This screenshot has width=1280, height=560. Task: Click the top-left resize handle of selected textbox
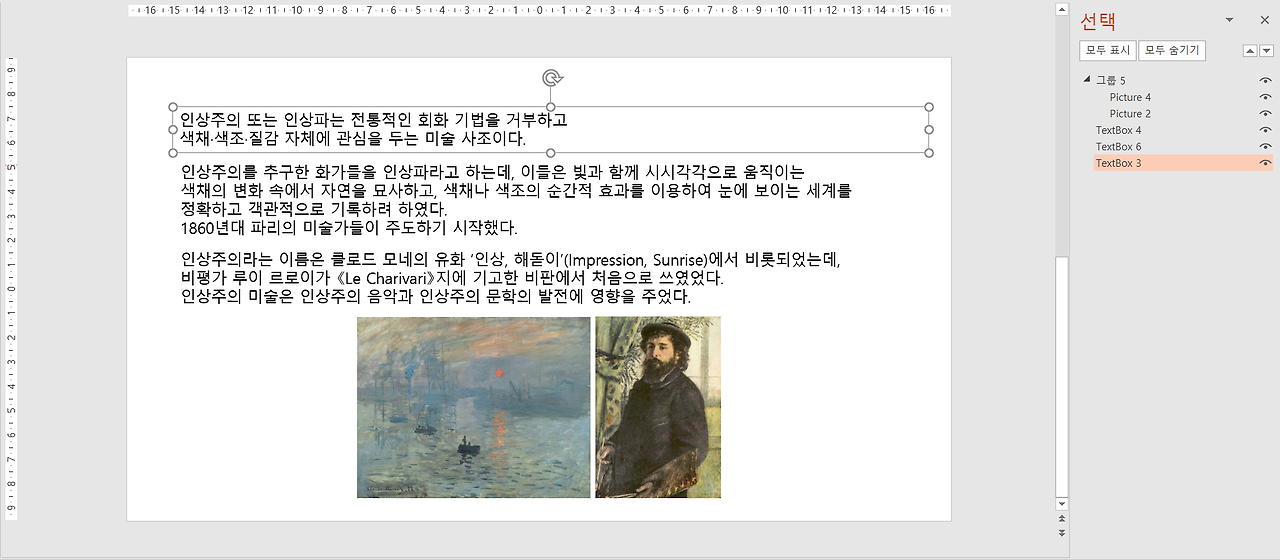point(173,106)
